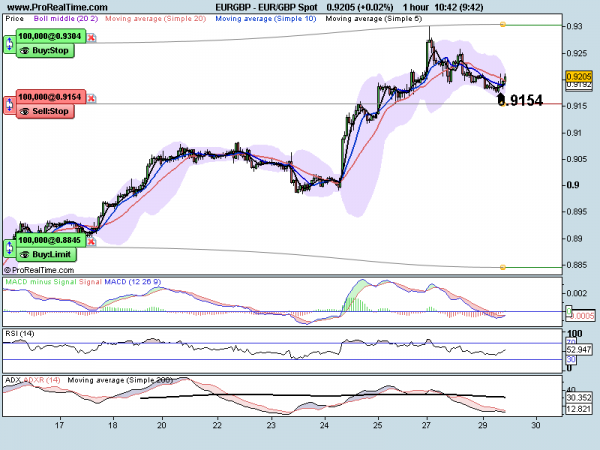Cancel the Buy Limit order at 0.8845
The width and height of the screenshot is (600, 450).
(x=91, y=242)
